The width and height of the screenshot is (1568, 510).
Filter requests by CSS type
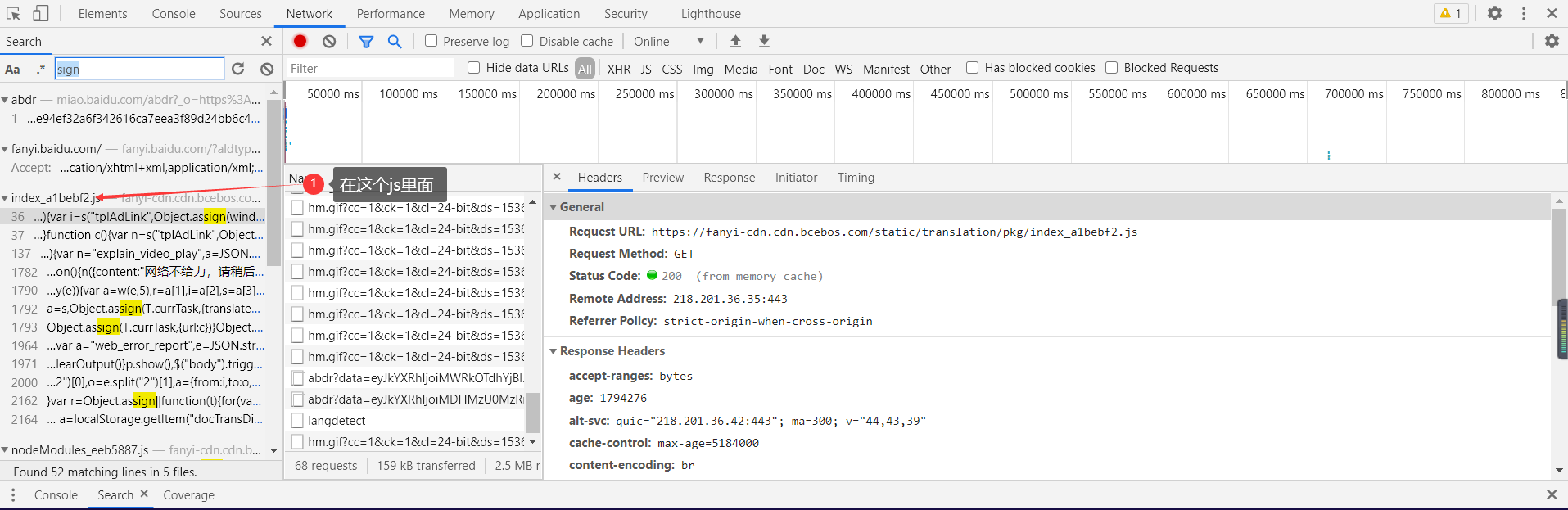click(672, 69)
